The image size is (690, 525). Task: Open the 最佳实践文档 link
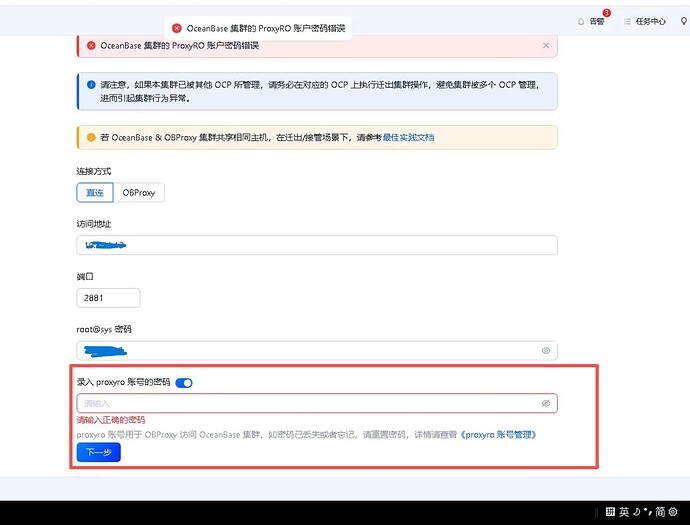click(408, 137)
